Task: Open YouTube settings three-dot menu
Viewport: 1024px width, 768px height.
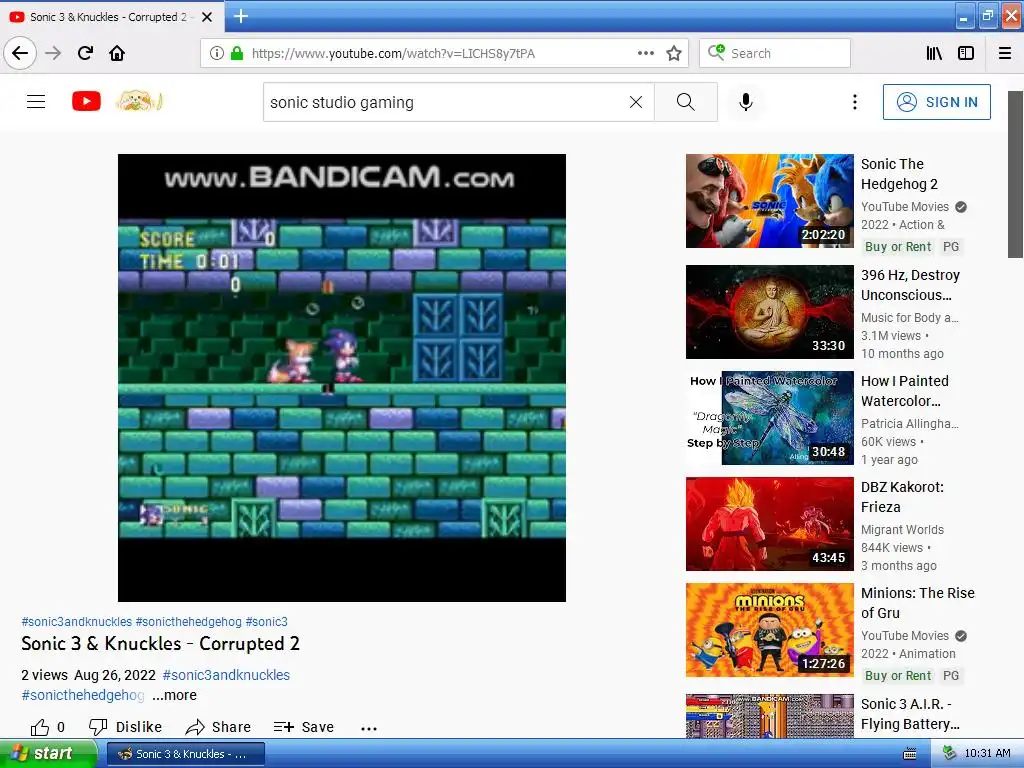Action: point(854,102)
